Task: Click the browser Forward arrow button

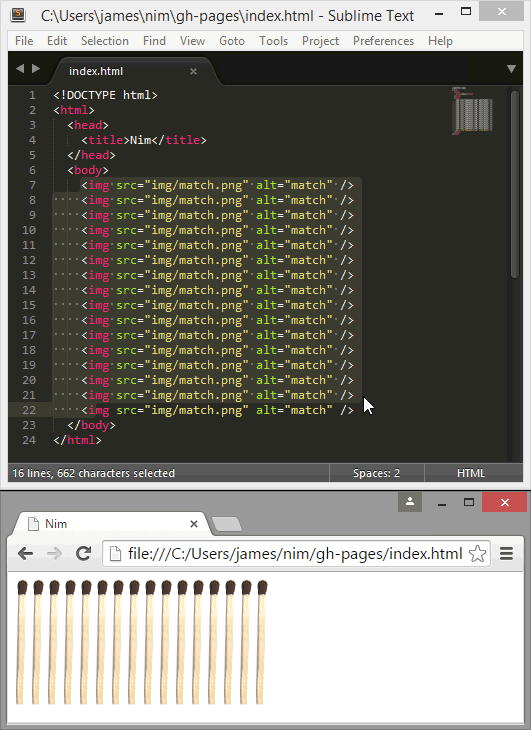Action: pos(54,554)
